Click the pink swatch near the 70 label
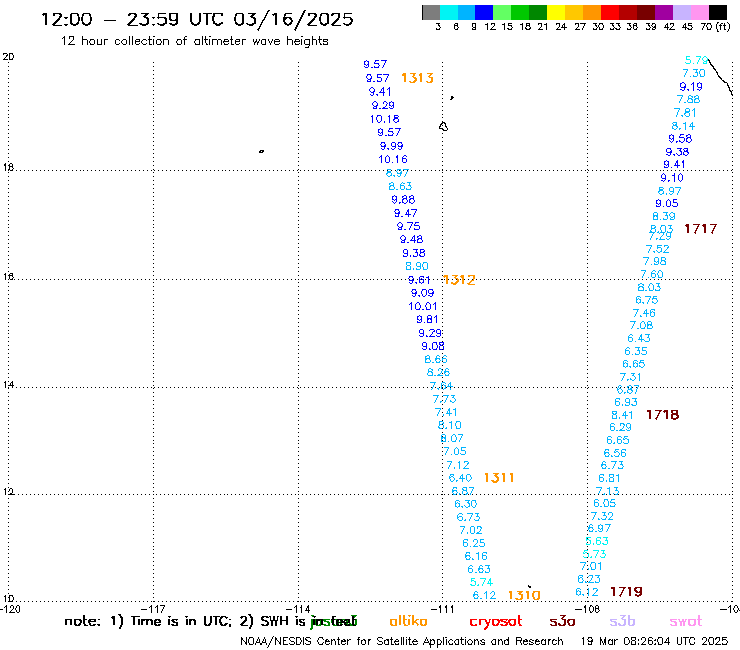 tap(699, 12)
